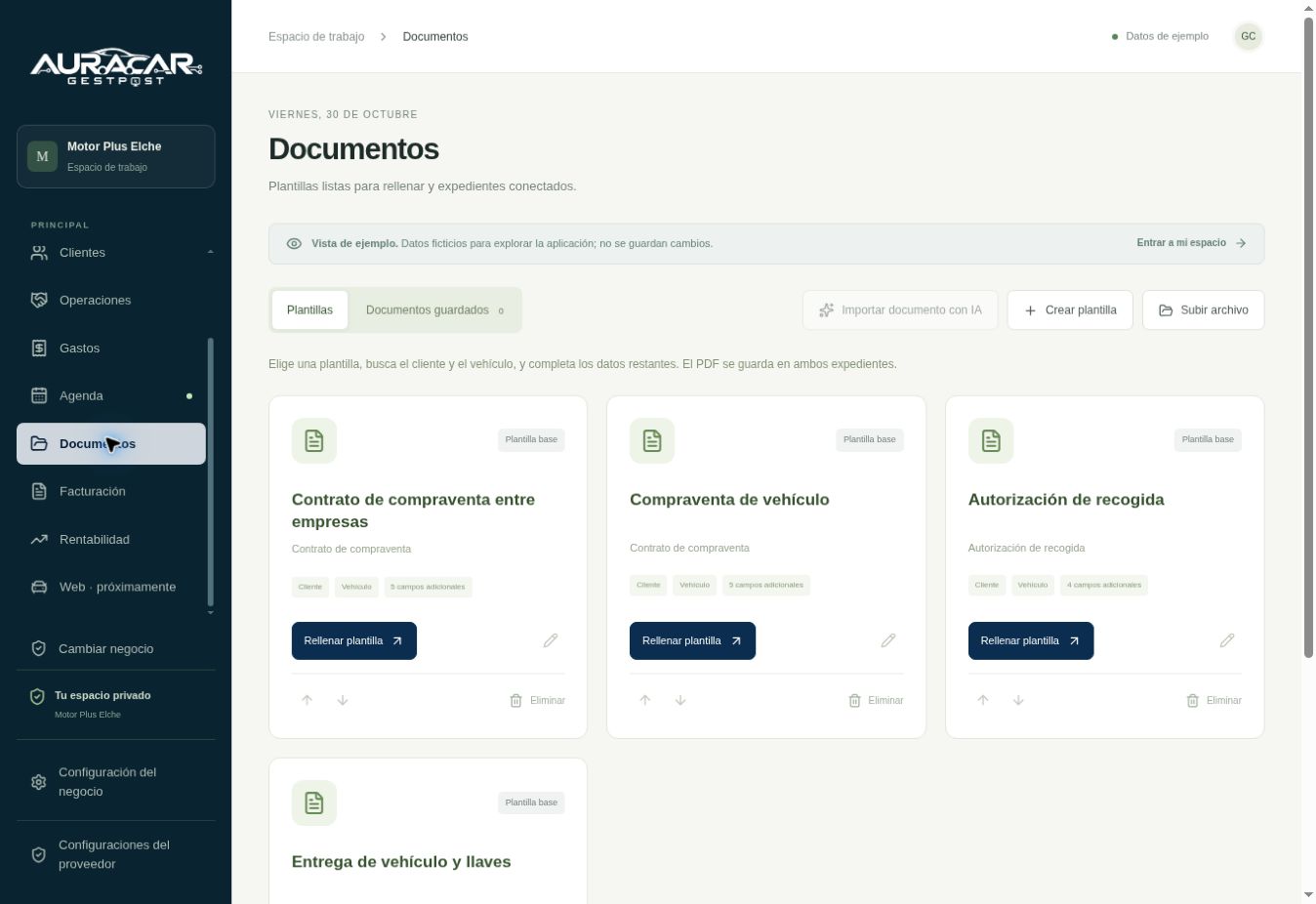This screenshot has height=904, width=1316.
Task: Open Agenda from the sidebar
Action: click(x=111, y=396)
